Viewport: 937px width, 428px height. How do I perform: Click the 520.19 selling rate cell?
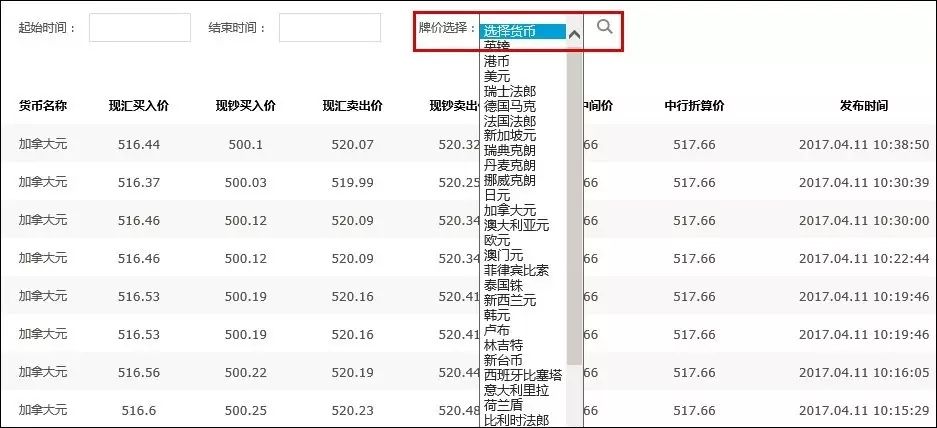pos(353,372)
